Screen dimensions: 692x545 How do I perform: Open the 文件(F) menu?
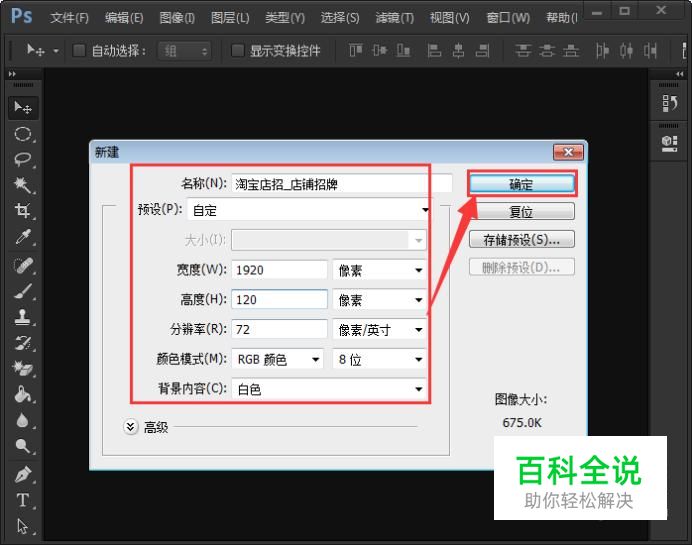[69, 18]
